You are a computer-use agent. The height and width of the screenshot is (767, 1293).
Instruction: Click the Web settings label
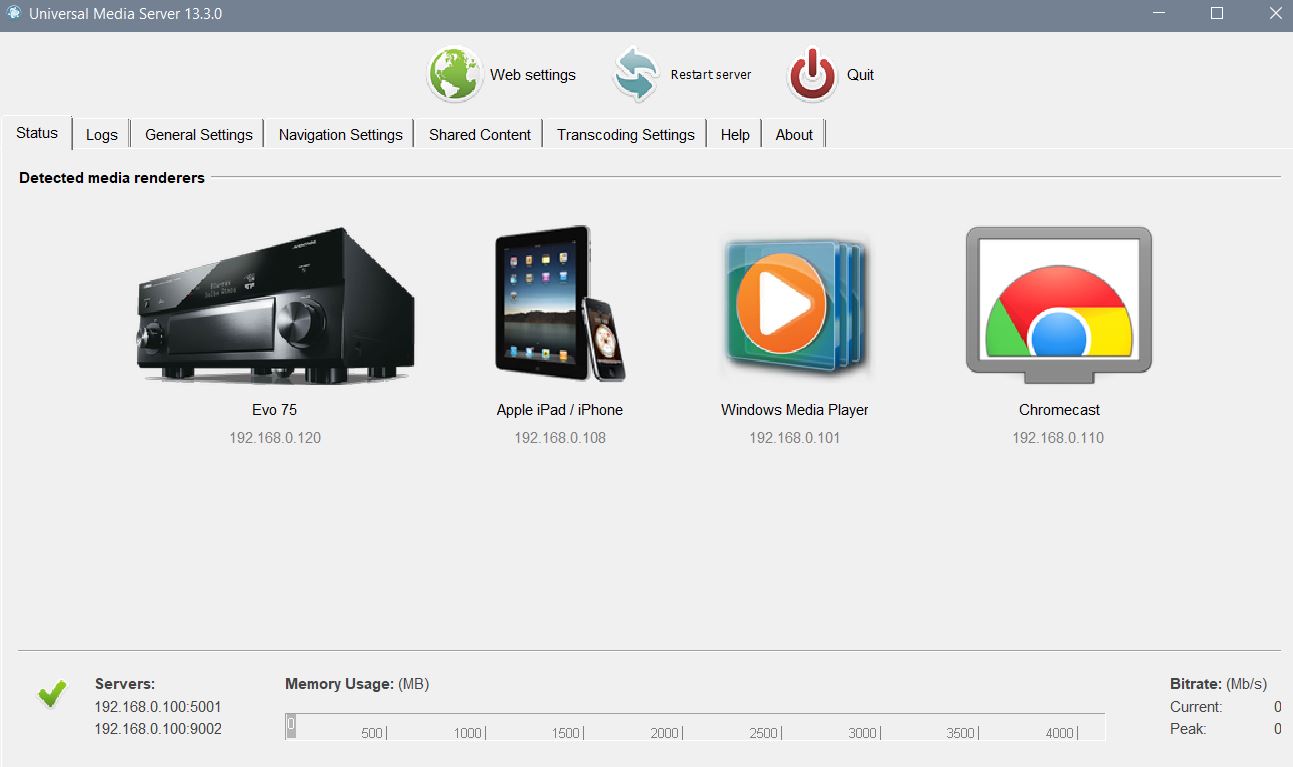point(533,75)
